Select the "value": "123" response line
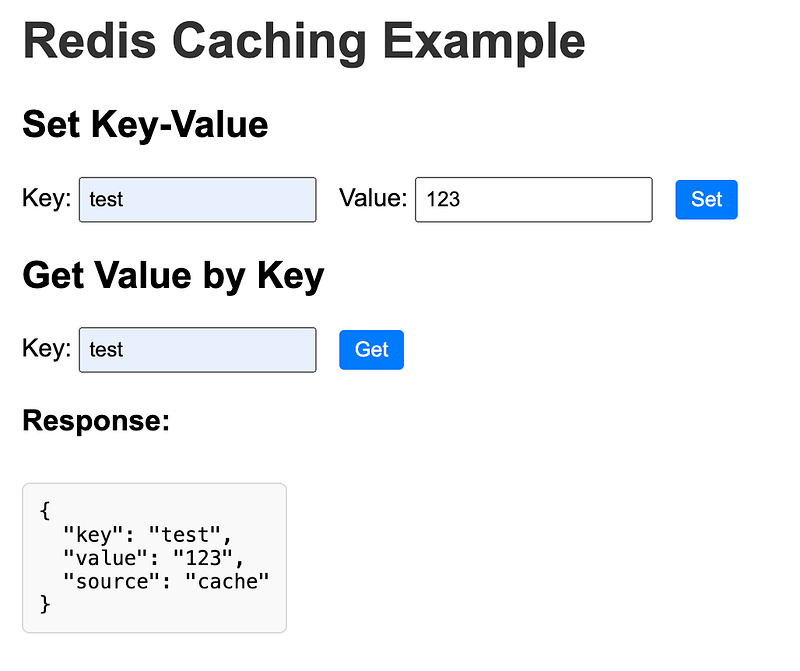The image size is (800, 671). tap(154, 558)
